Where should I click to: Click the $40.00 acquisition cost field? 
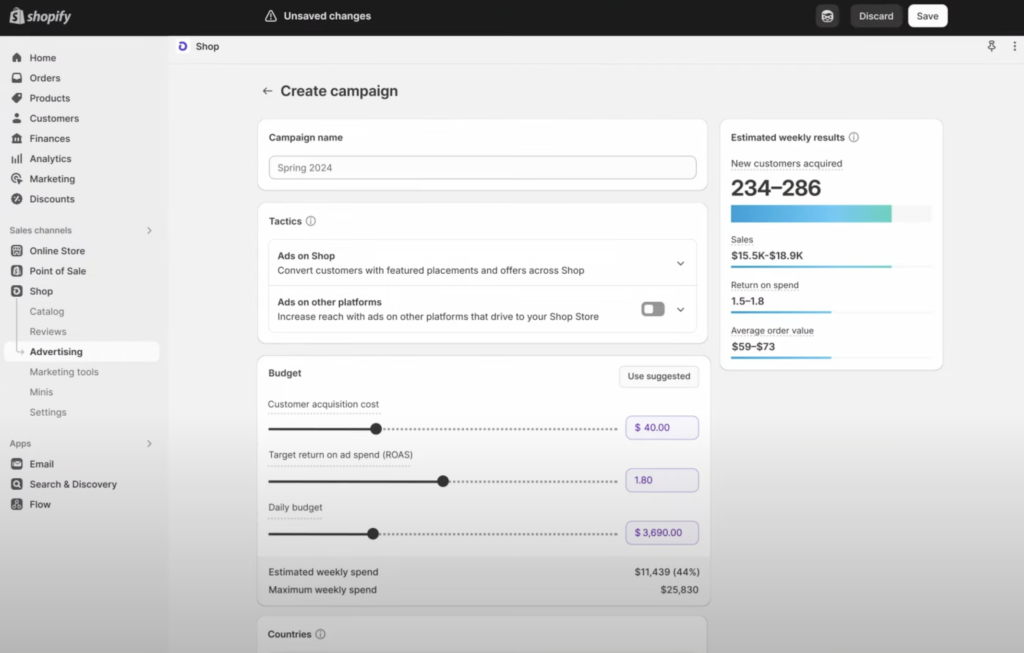pos(662,428)
